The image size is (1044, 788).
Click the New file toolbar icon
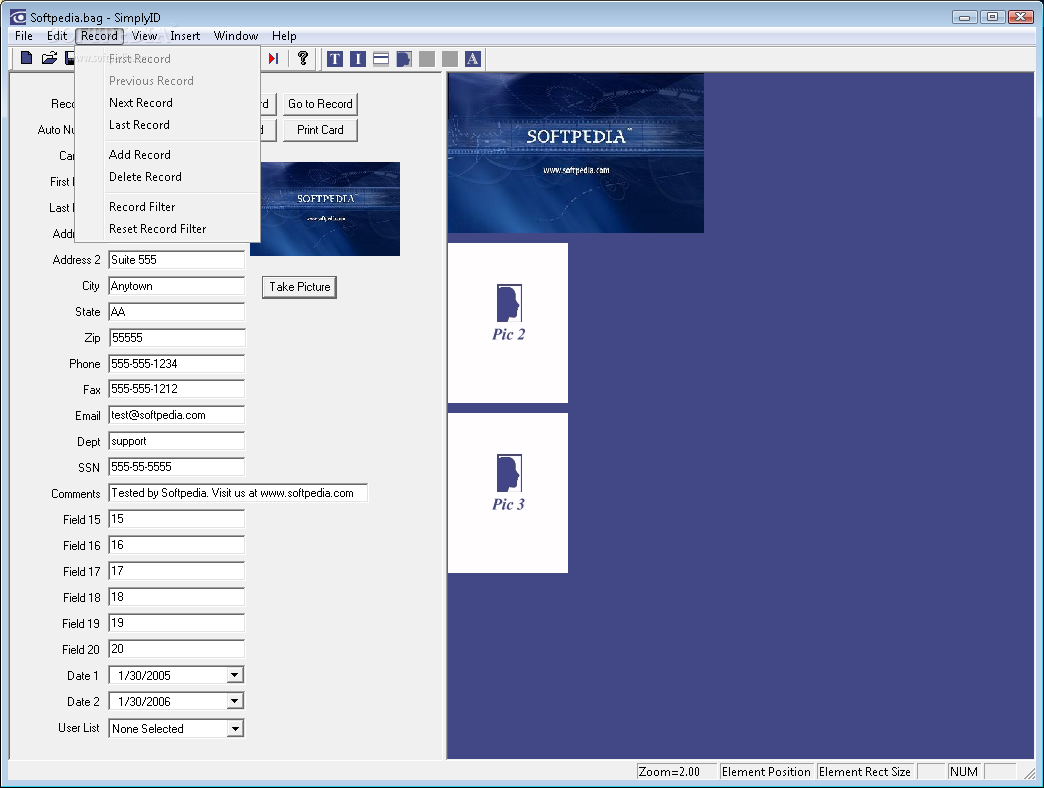pos(27,59)
